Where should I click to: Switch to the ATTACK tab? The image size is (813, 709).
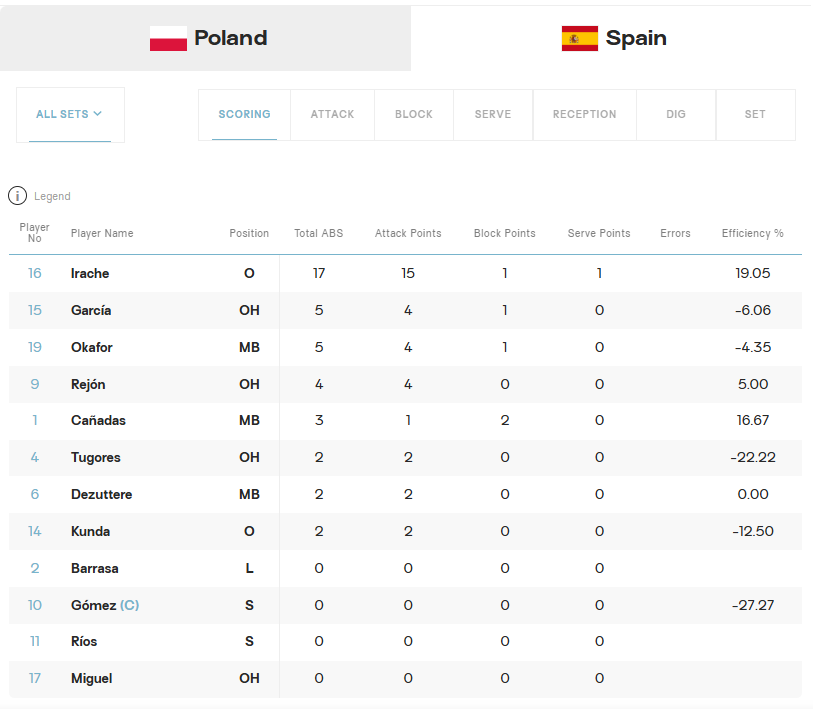[332, 115]
